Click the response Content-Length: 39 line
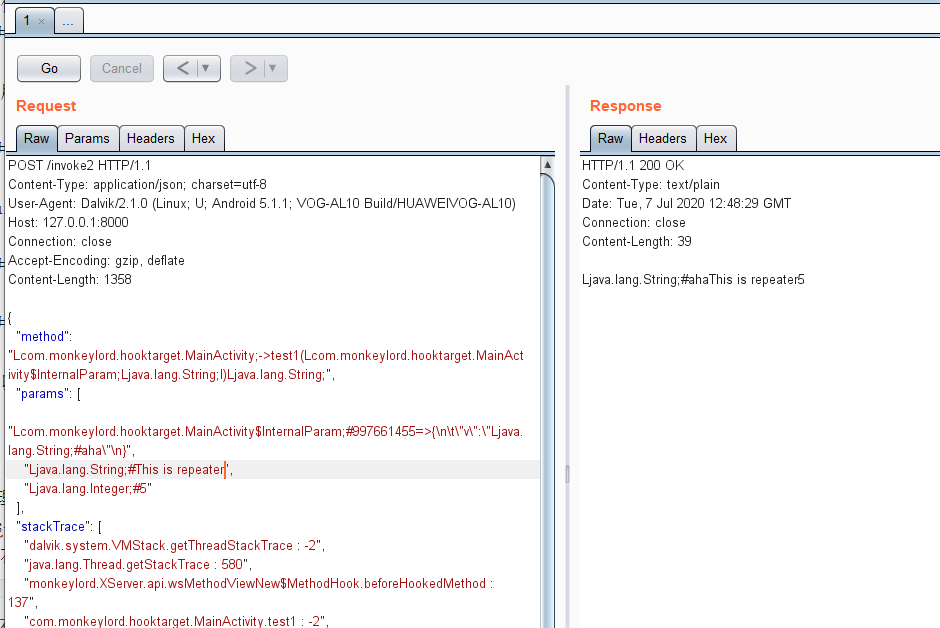This screenshot has height=628, width=940. 637,241
